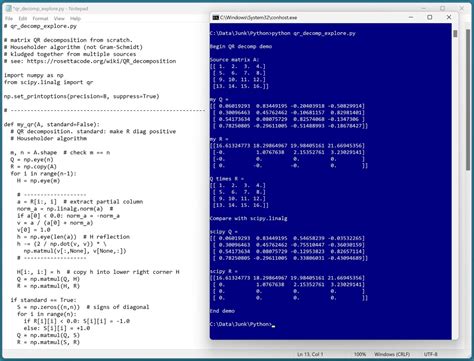Image resolution: width=474 pixels, height=361 pixels.
Task: Click the 'S = np.zeros((n,n))' line
Action: pyautogui.click(x=83, y=307)
